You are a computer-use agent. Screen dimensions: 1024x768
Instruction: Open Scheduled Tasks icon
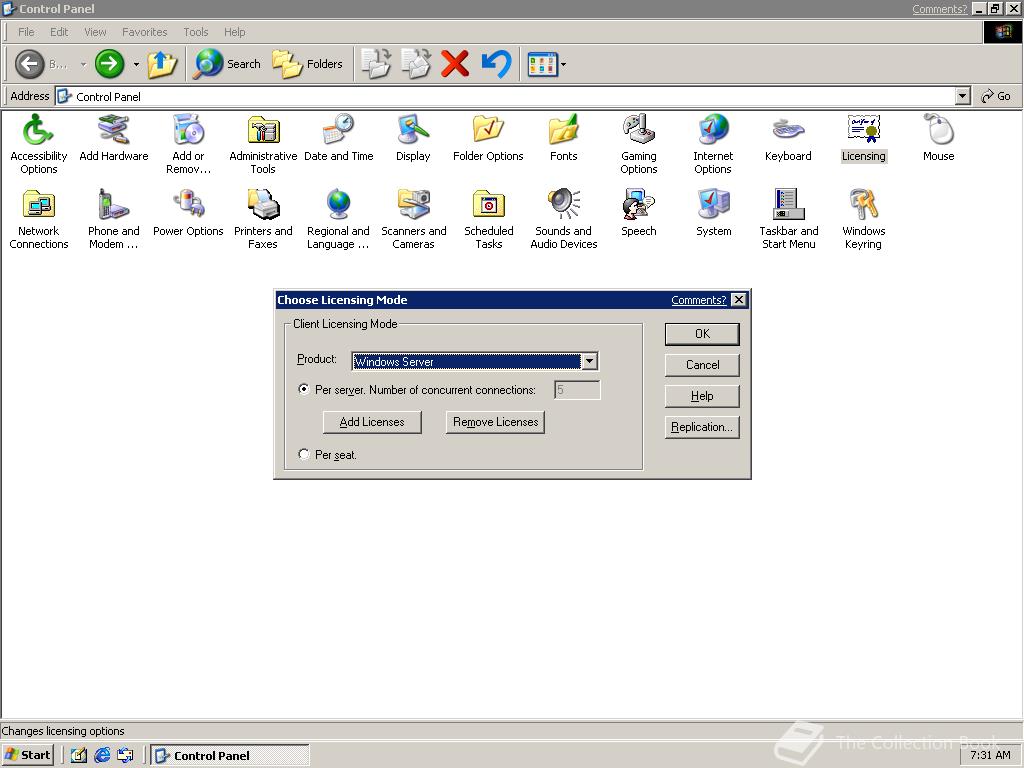[488, 219]
